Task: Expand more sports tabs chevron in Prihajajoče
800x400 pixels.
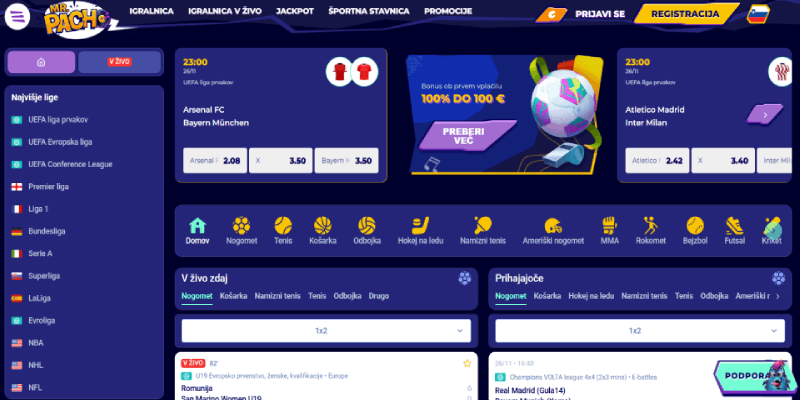Action: [778, 296]
